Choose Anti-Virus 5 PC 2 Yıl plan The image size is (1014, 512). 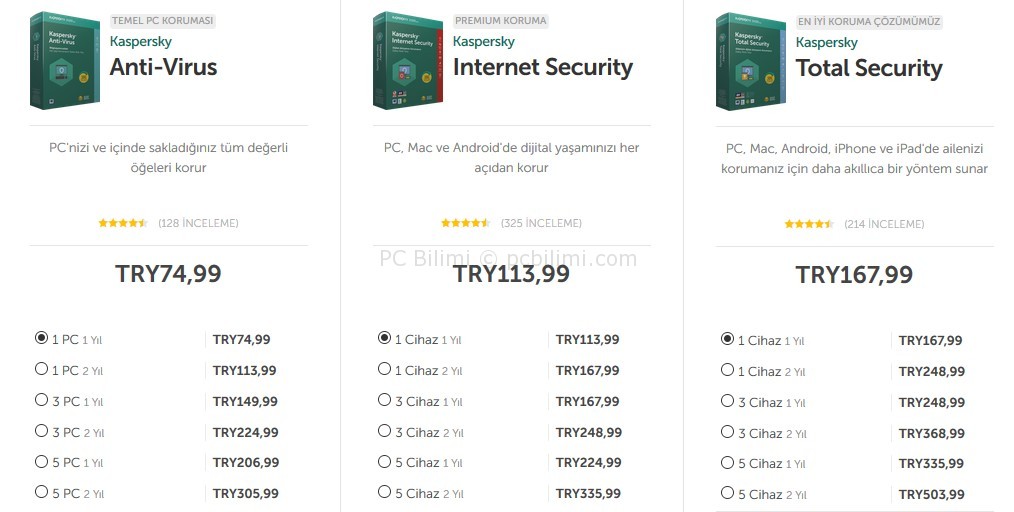(41, 492)
